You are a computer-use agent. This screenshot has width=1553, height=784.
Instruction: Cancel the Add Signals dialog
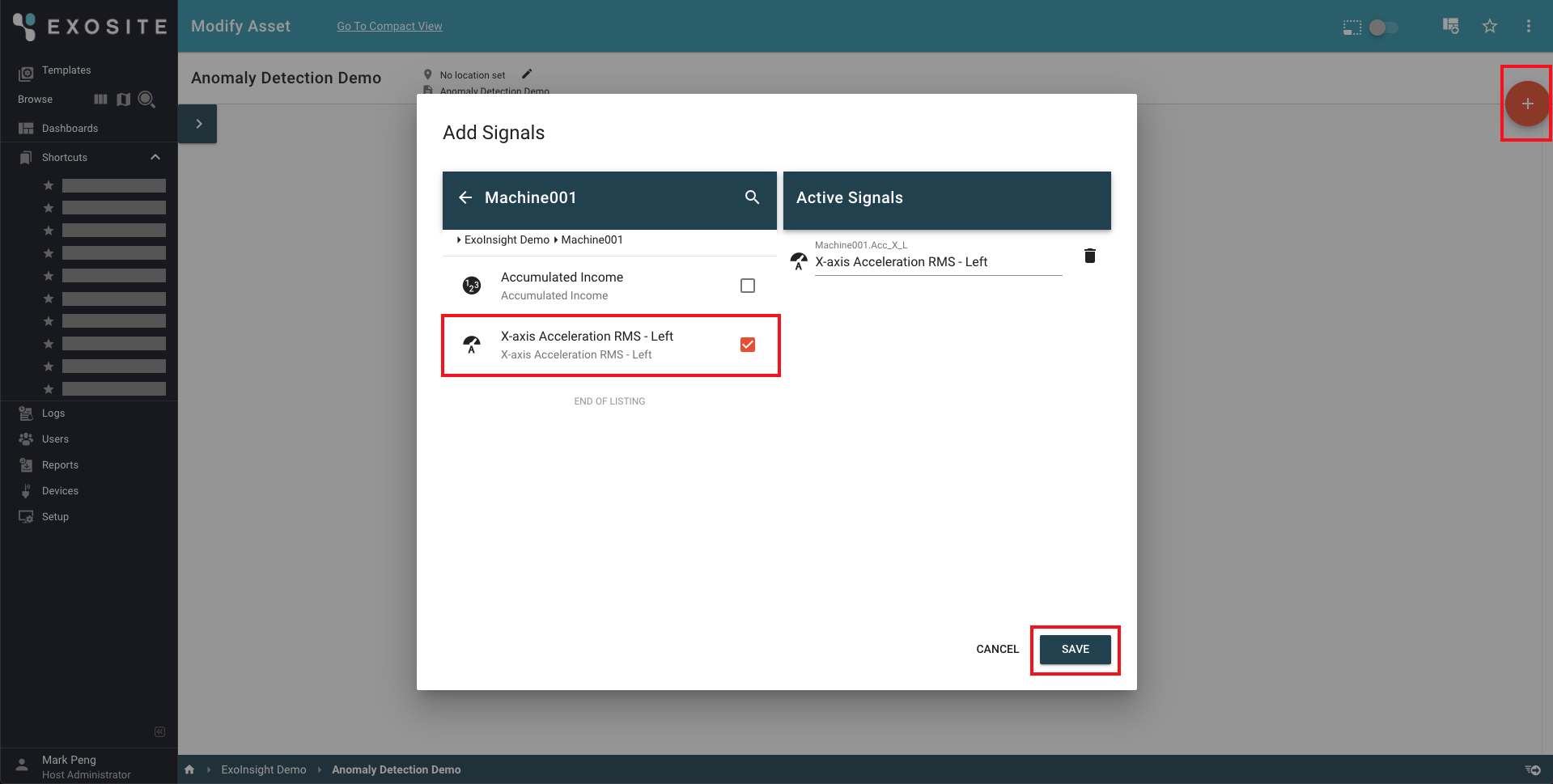tap(997, 649)
